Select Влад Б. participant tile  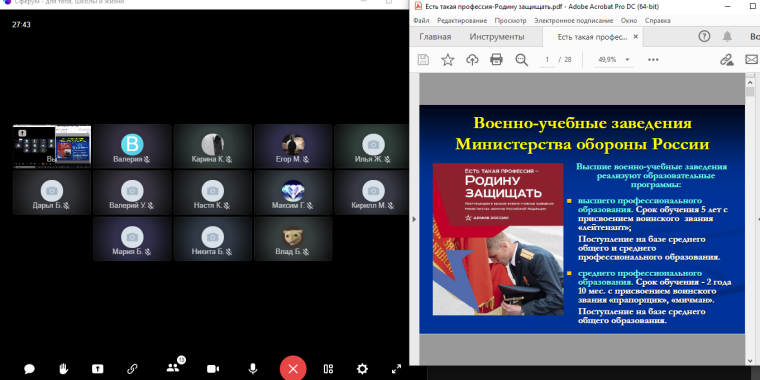tap(293, 238)
